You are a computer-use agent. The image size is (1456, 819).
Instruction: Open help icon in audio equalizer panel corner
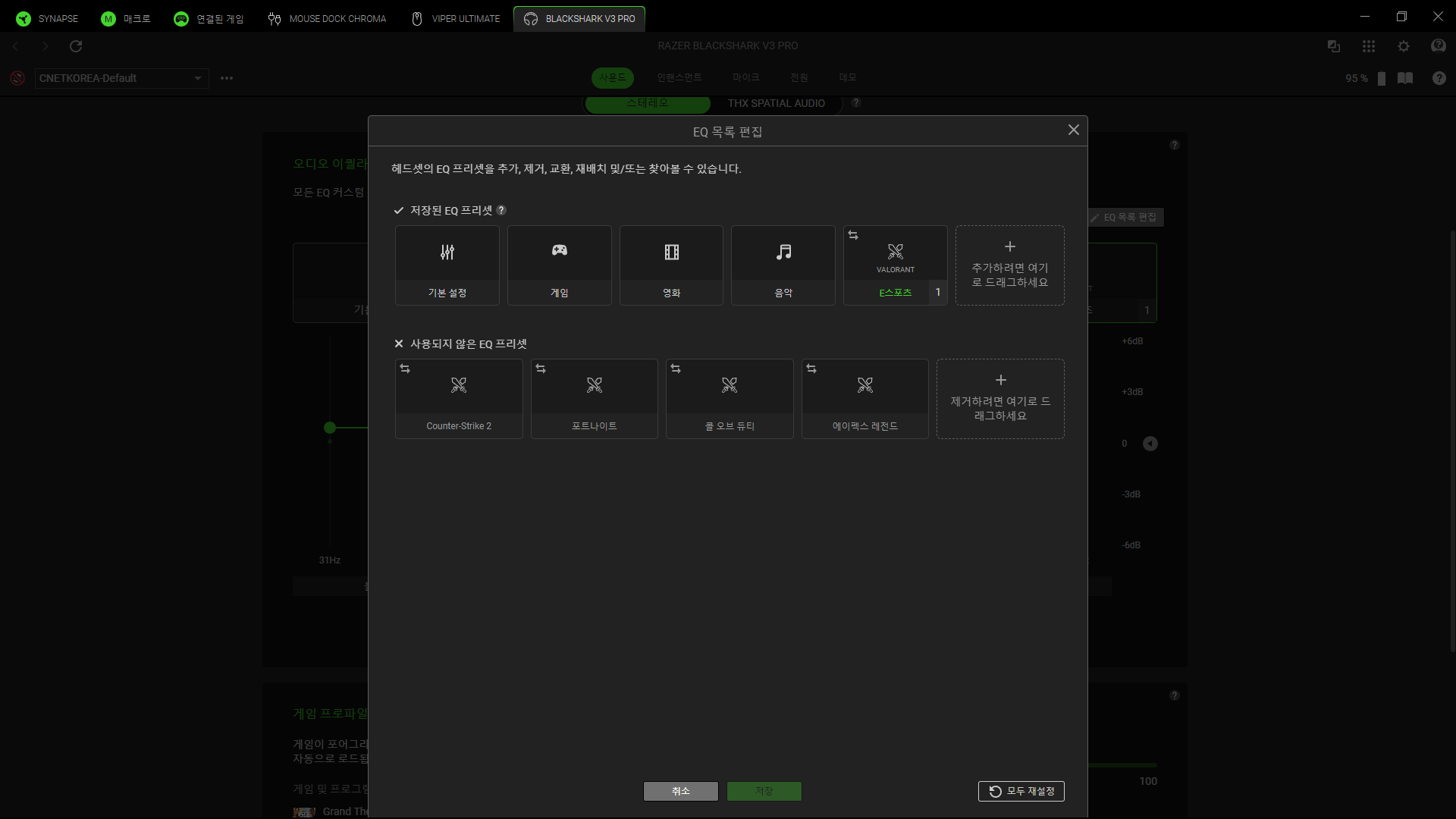(x=1175, y=145)
